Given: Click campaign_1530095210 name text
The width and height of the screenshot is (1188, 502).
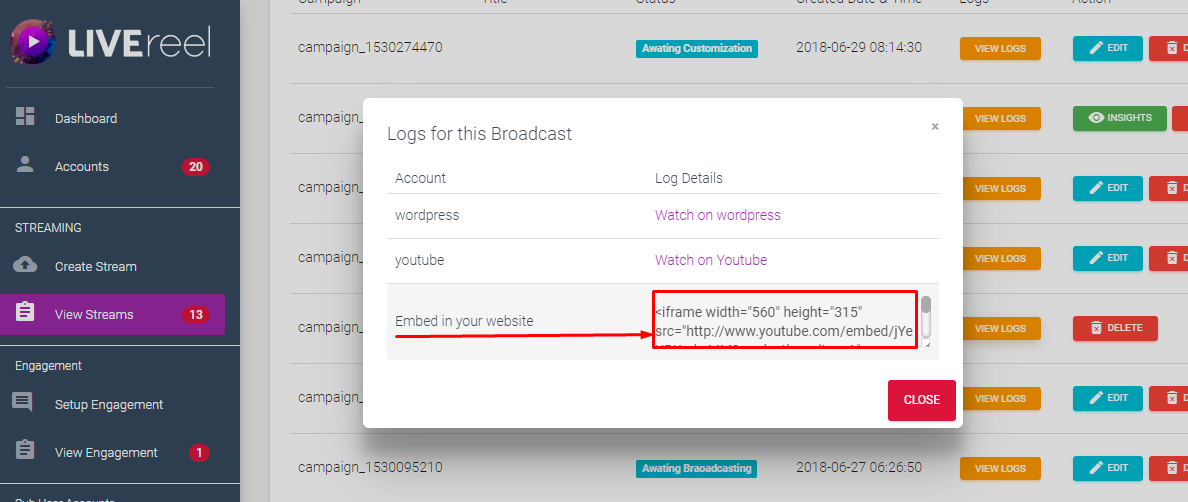Looking at the screenshot, I should click(370, 467).
